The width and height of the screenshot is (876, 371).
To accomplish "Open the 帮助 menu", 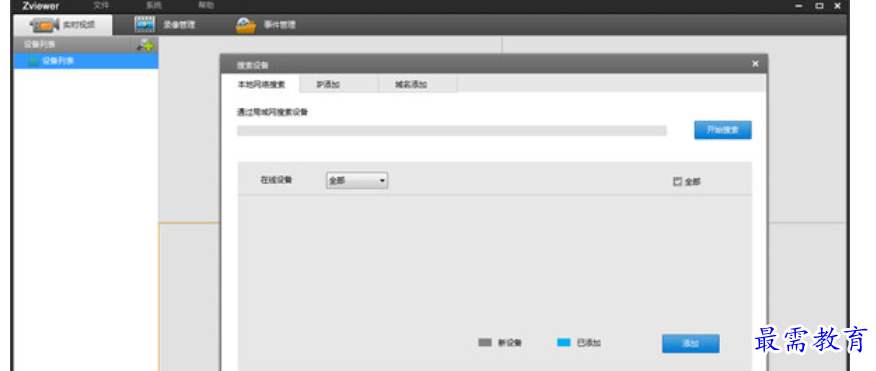I will click(206, 6).
